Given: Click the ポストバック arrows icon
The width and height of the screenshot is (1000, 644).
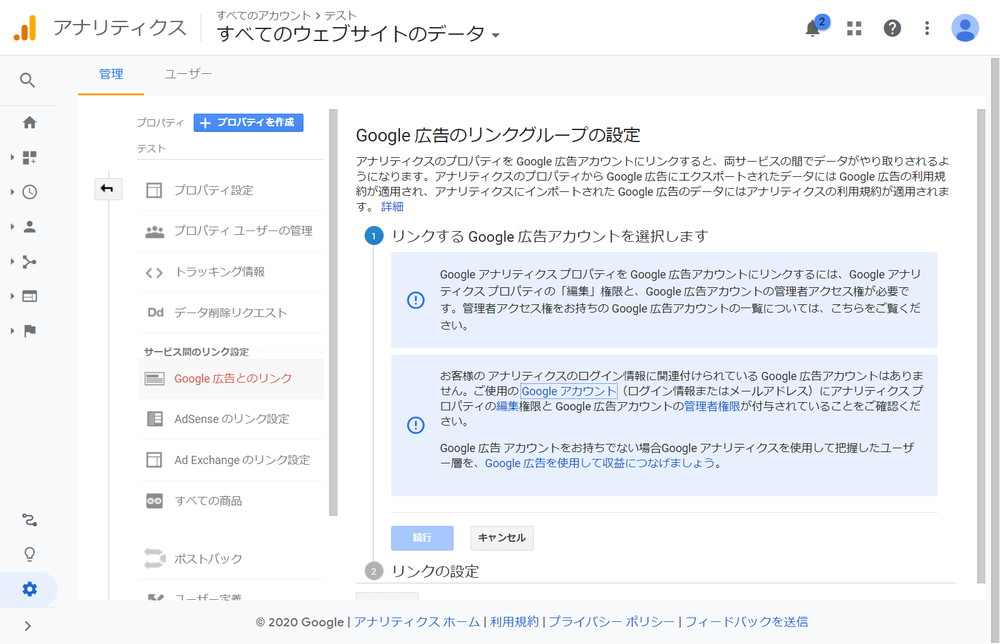Looking at the screenshot, I should coord(154,559).
